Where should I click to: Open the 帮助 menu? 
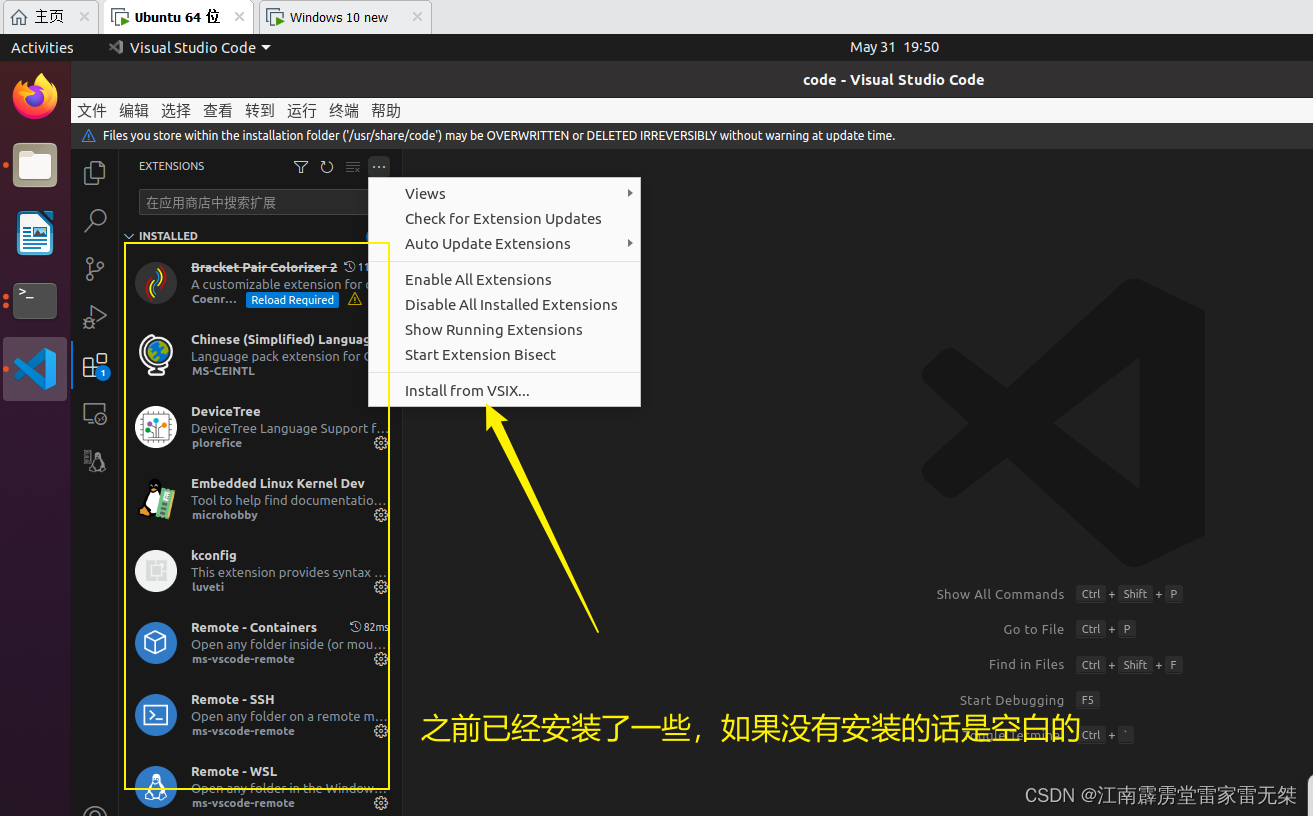386,111
